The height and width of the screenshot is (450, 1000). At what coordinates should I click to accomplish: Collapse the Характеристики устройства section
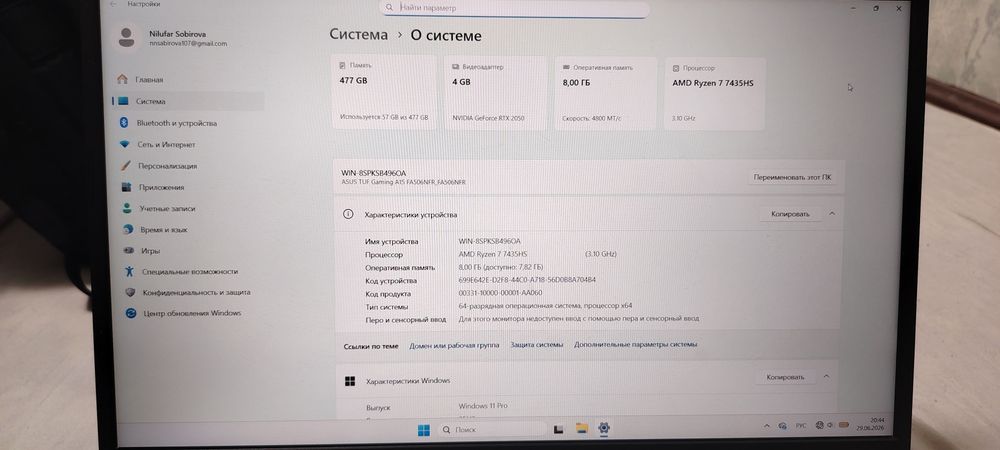(832, 214)
